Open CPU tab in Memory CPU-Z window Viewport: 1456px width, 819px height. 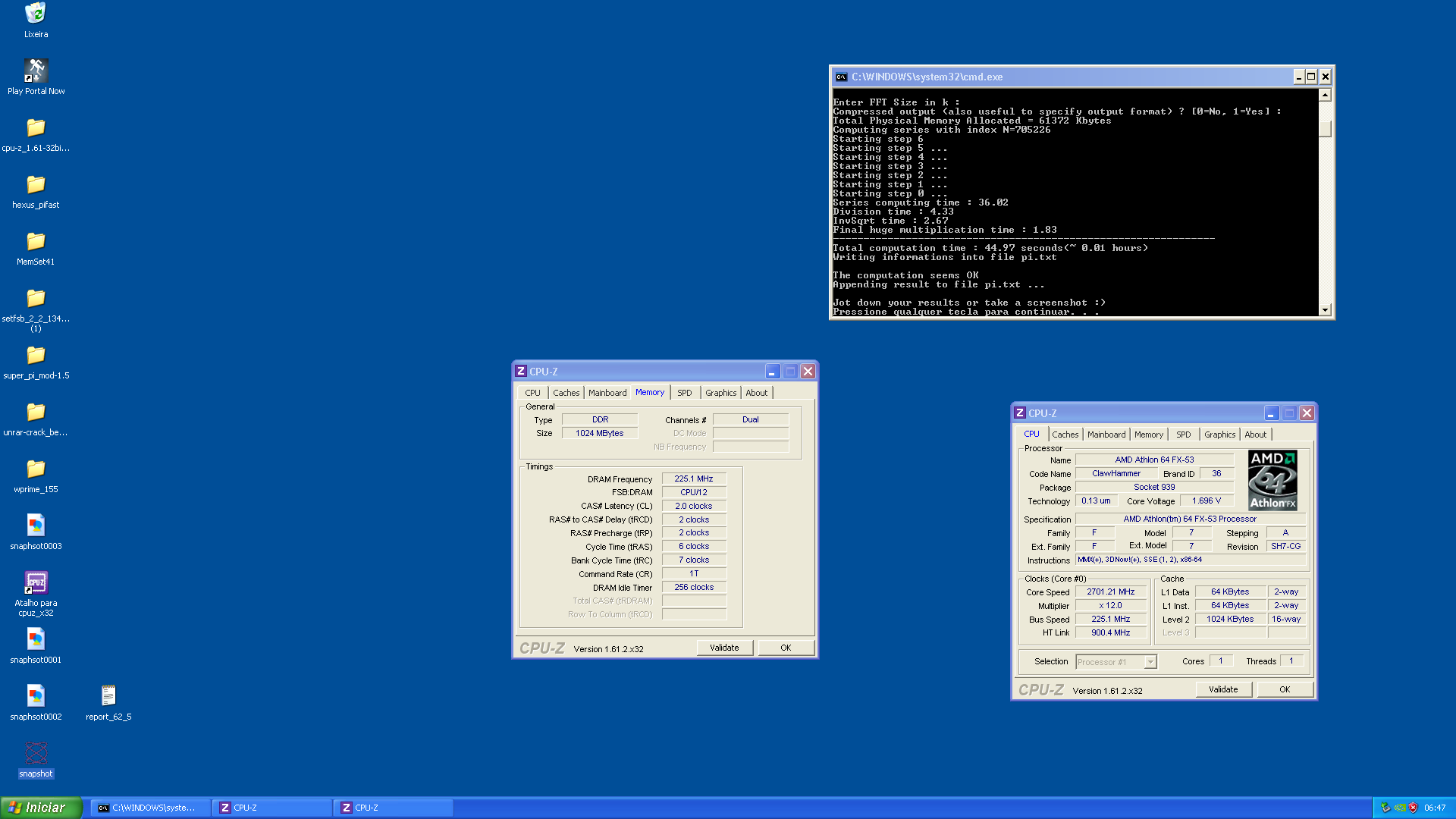(x=532, y=393)
